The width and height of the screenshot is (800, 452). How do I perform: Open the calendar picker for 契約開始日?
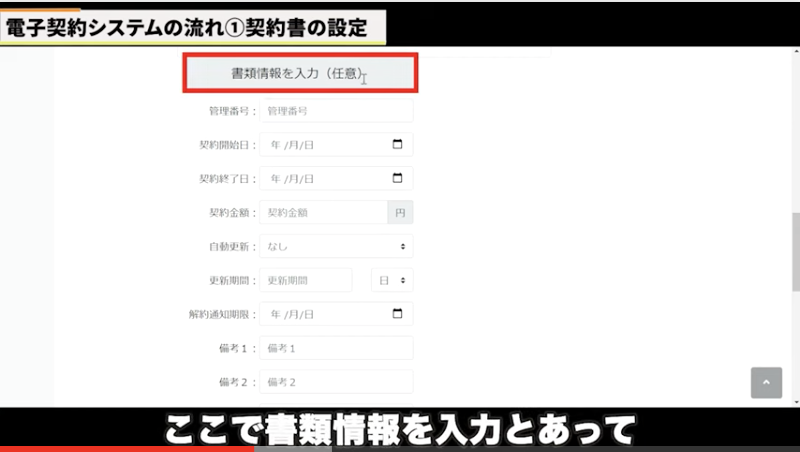[x=397, y=145]
